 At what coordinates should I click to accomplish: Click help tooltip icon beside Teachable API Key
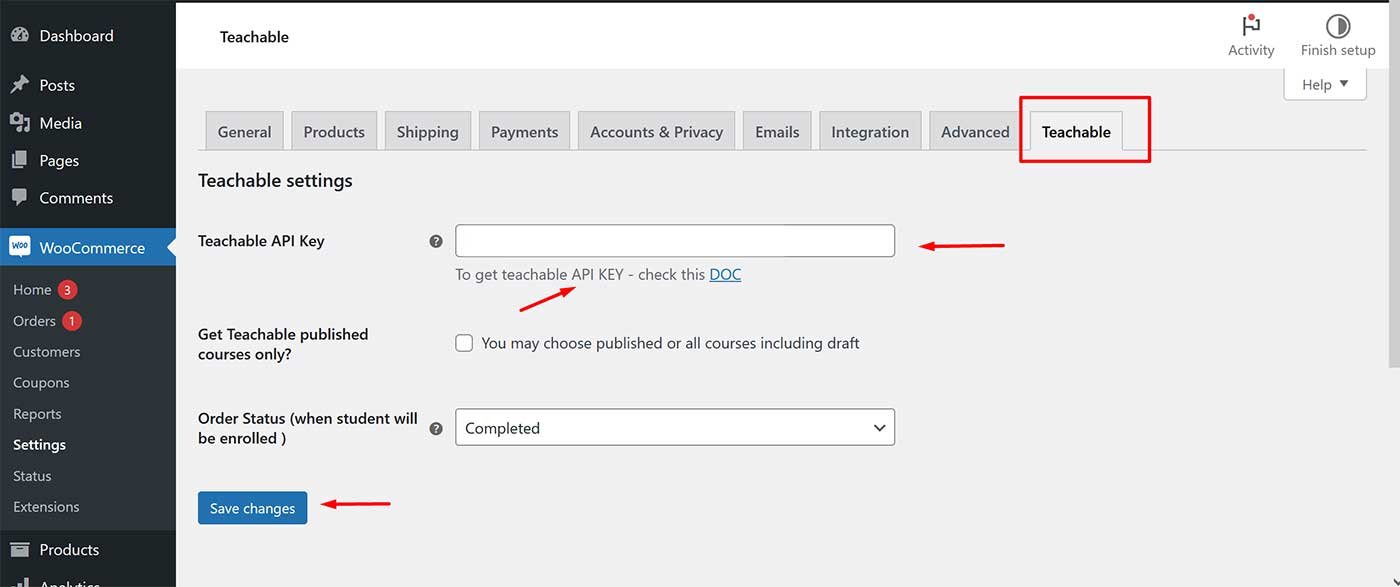click(436, 241)
